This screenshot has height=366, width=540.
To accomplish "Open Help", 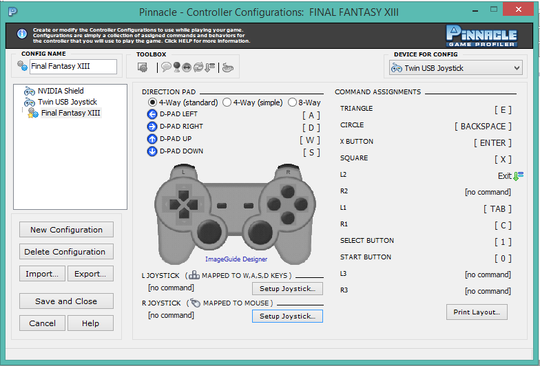I will (x=90, y=323).
